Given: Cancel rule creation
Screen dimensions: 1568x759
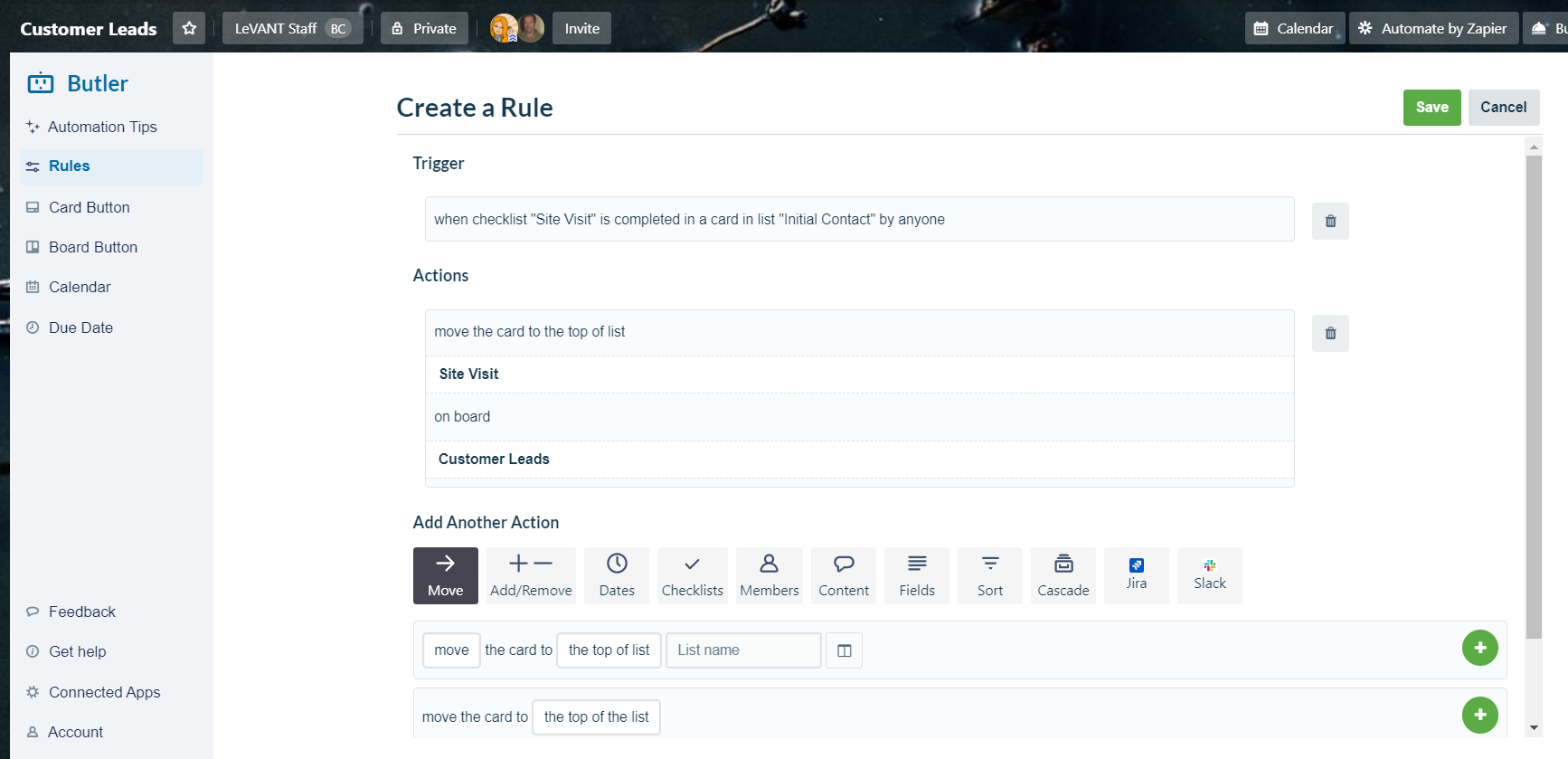Looking at the screenshot, I should 1503,107.
